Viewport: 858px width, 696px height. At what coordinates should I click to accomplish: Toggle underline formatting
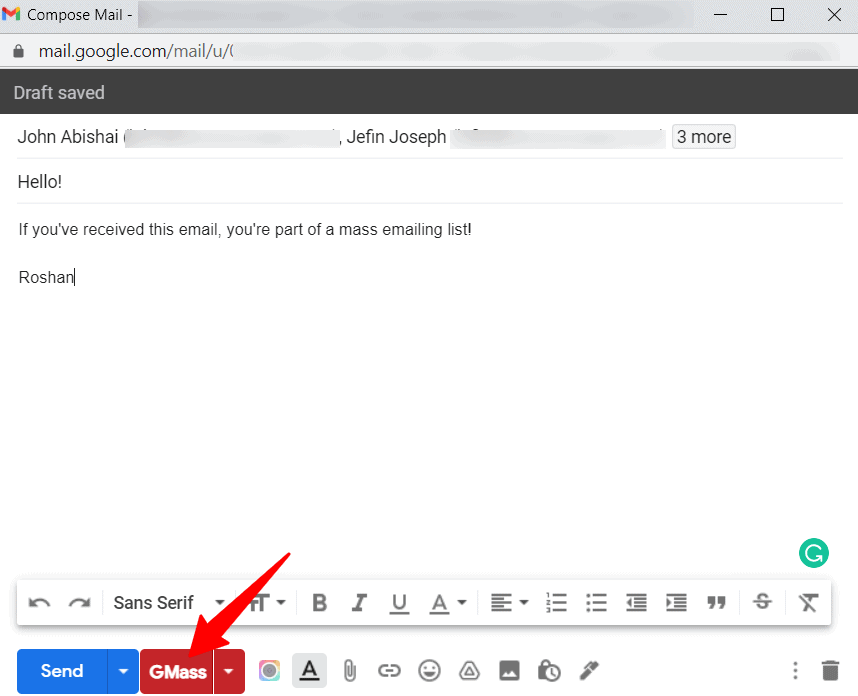pyautogui.click(x=400, y=602)
